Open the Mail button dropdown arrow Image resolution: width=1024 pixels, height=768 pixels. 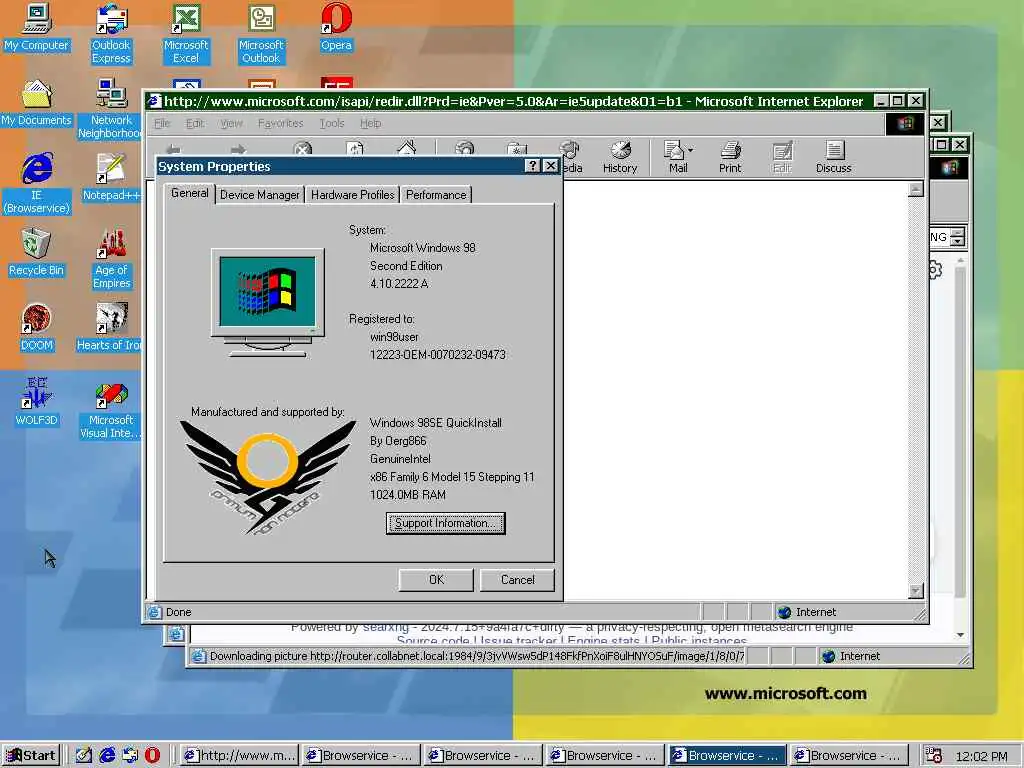[x=691, y=150]
